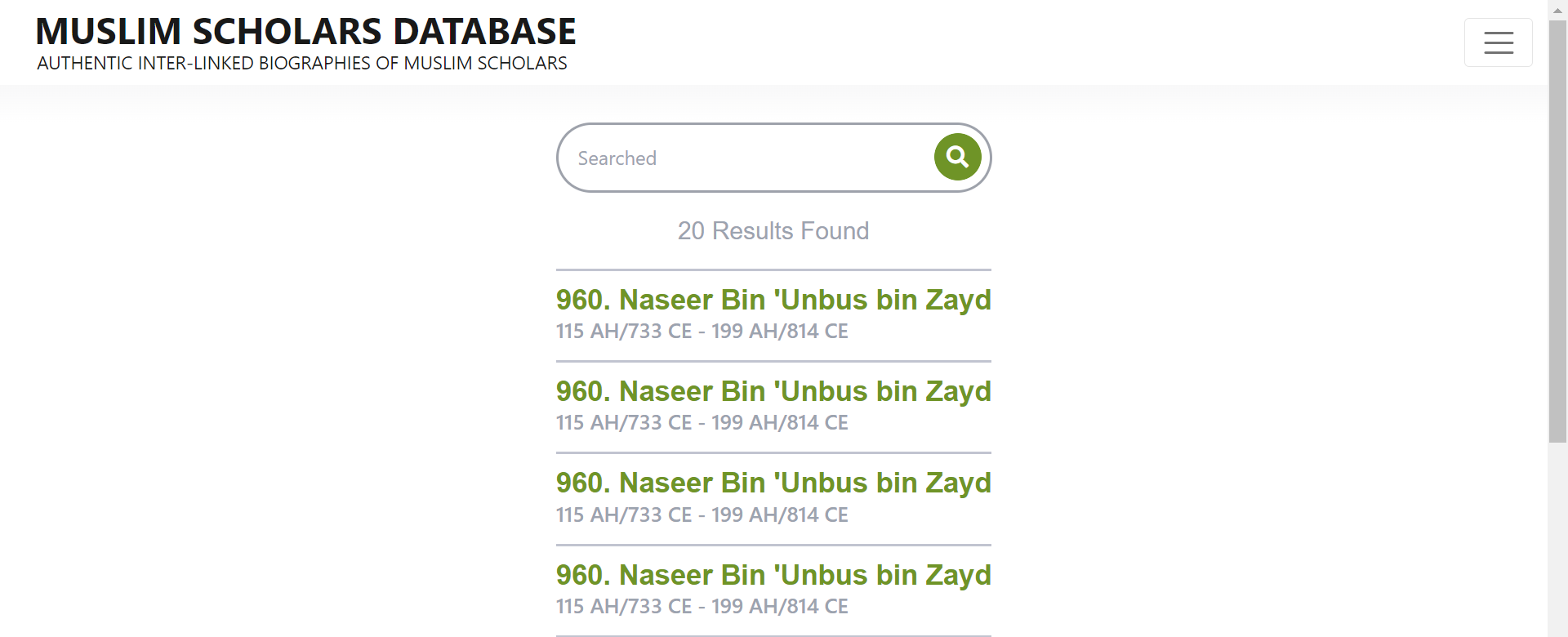Click the scrollbar up arrow
Screen dimensions: 1568x637
pos(1557,9)
